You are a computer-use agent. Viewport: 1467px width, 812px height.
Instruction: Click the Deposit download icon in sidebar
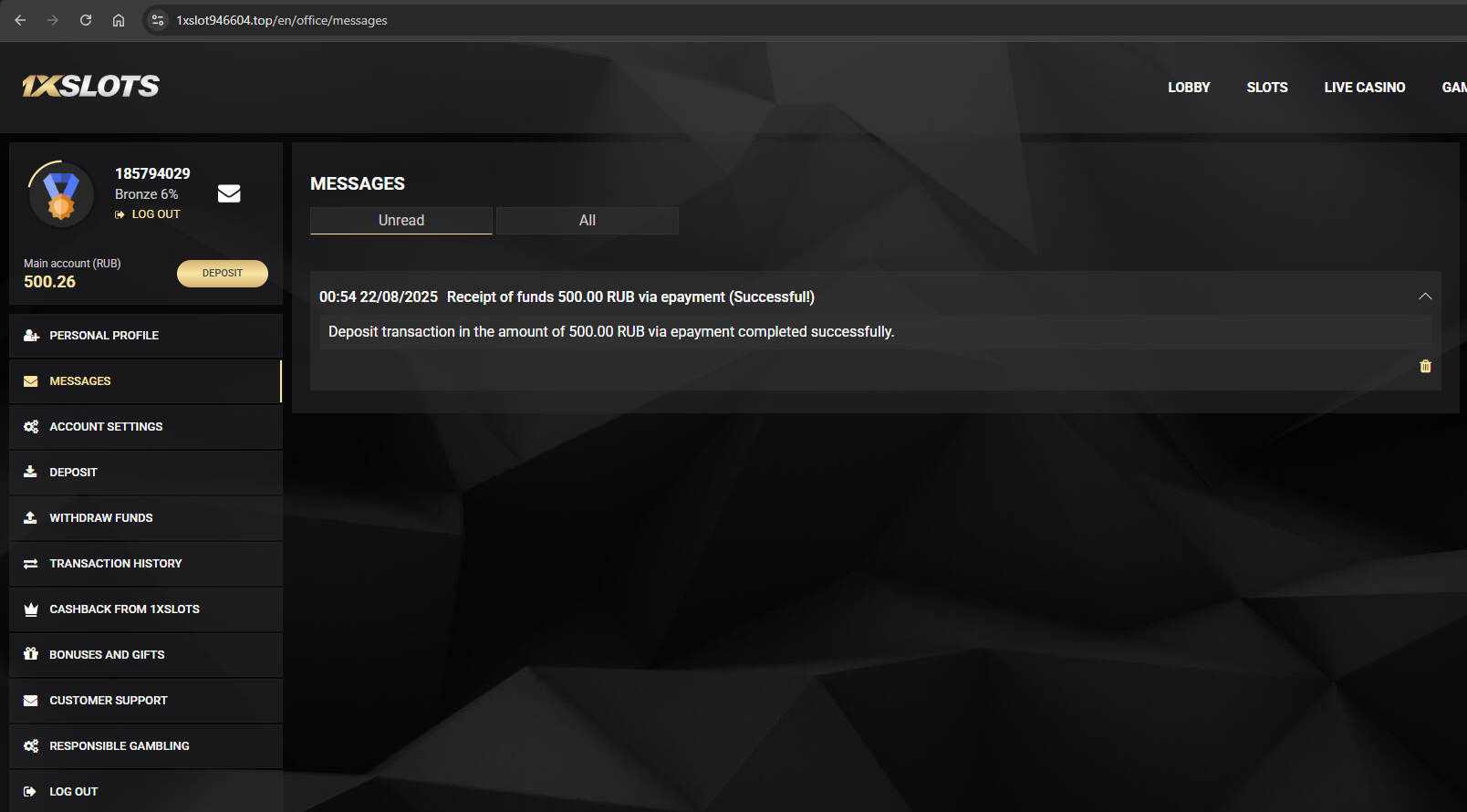(30, 472)
